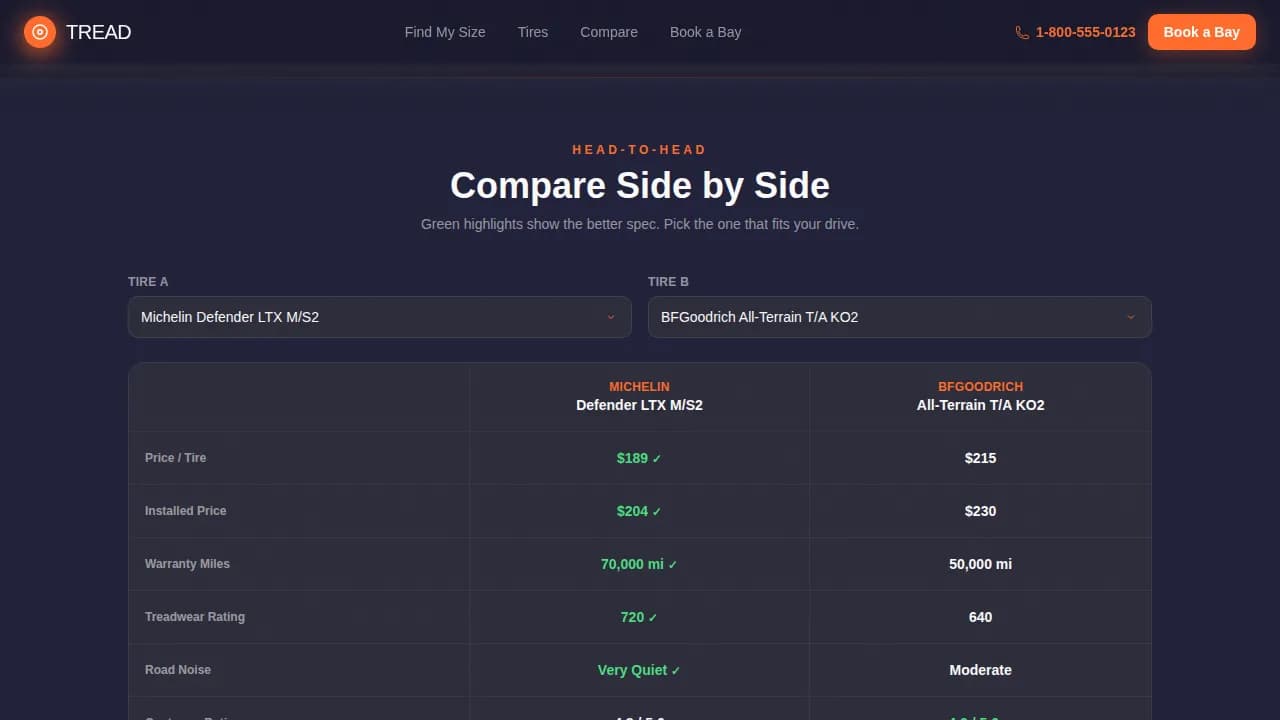Click the Moderate road noise value
The image size is (1280, 720).
980,670
